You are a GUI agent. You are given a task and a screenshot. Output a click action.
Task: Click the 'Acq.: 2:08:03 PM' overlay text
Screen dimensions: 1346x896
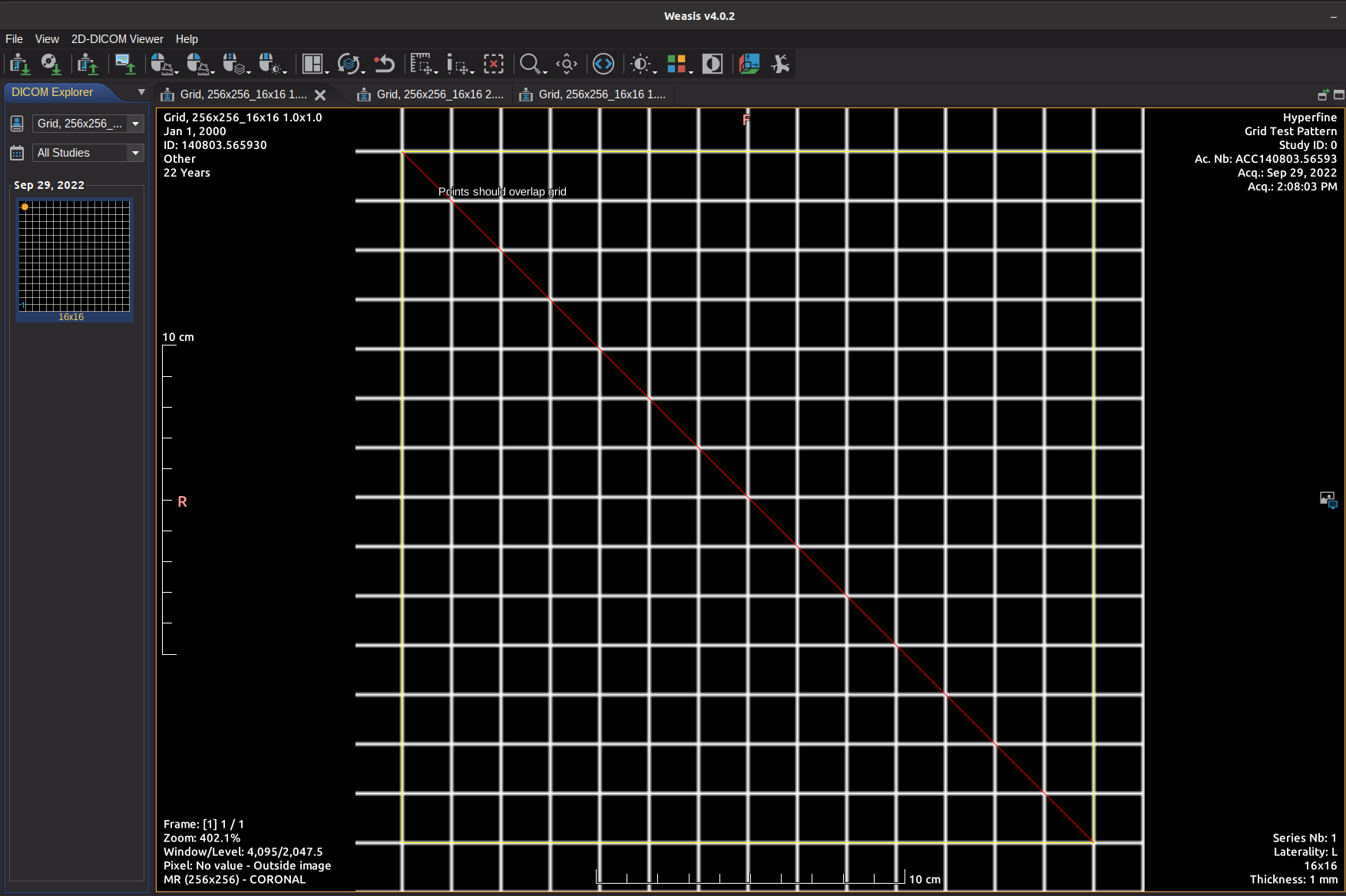[x=1292, y=187]
